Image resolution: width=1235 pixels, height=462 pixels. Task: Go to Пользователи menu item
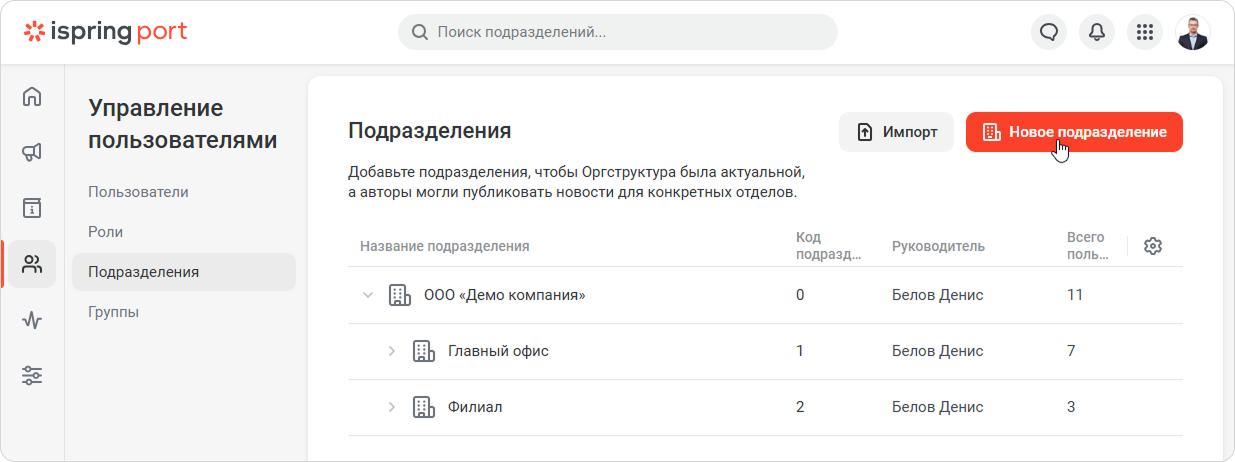click(x=138, y=192)
